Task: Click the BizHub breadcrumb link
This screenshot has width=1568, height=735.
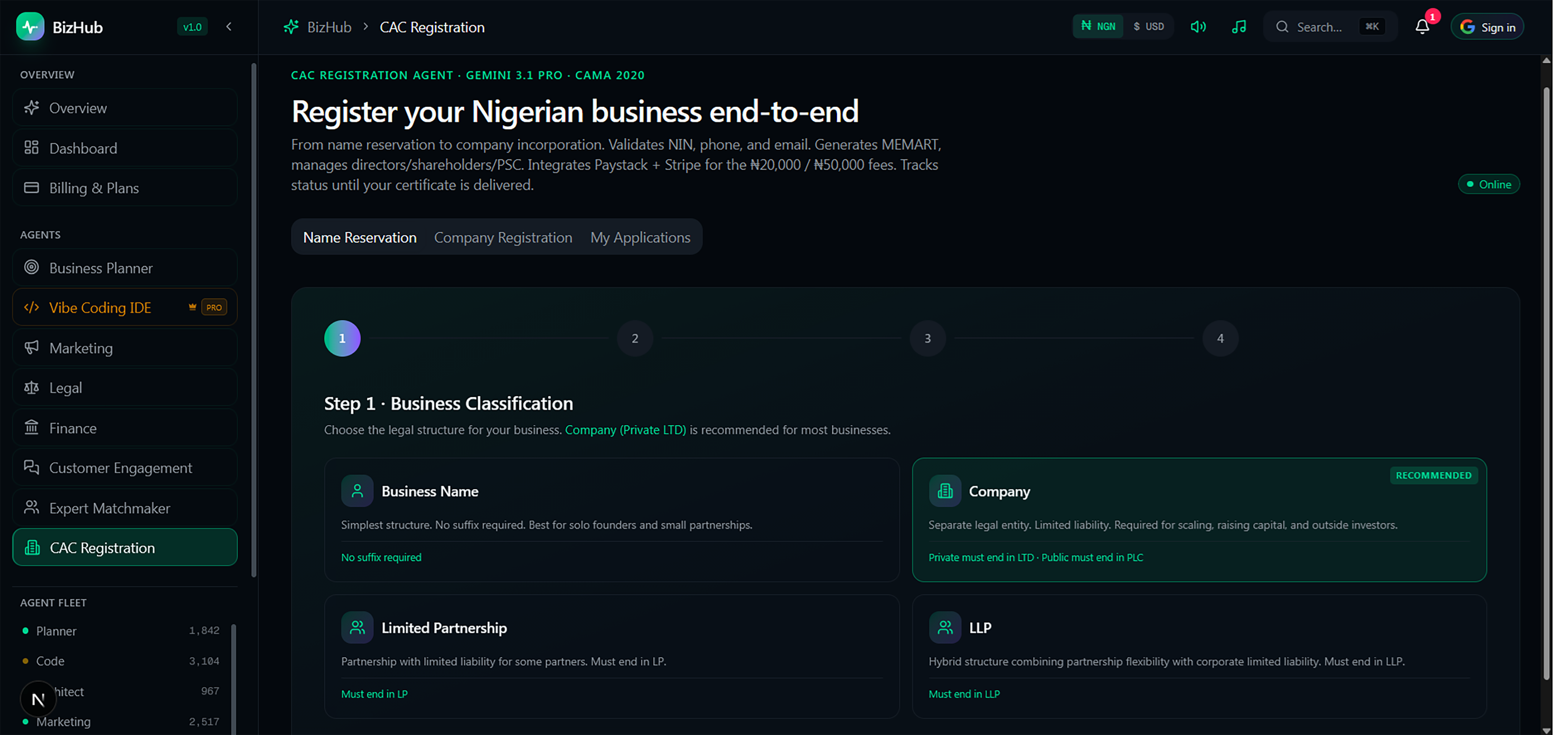Action: (329, 27)
